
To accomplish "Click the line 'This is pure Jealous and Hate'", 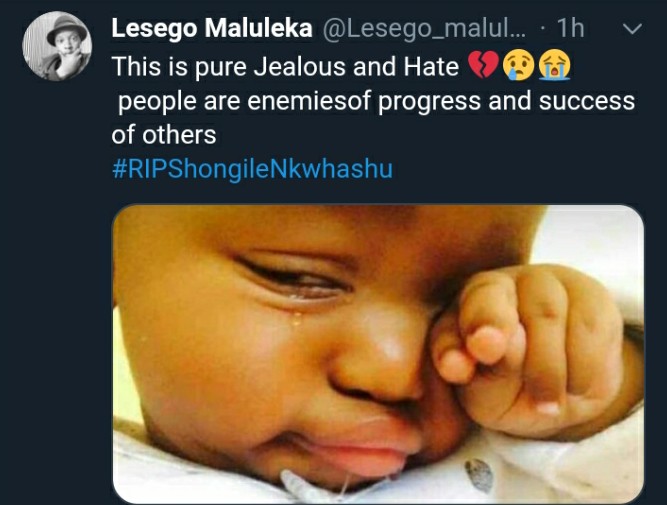I will (x=285, y=67).
